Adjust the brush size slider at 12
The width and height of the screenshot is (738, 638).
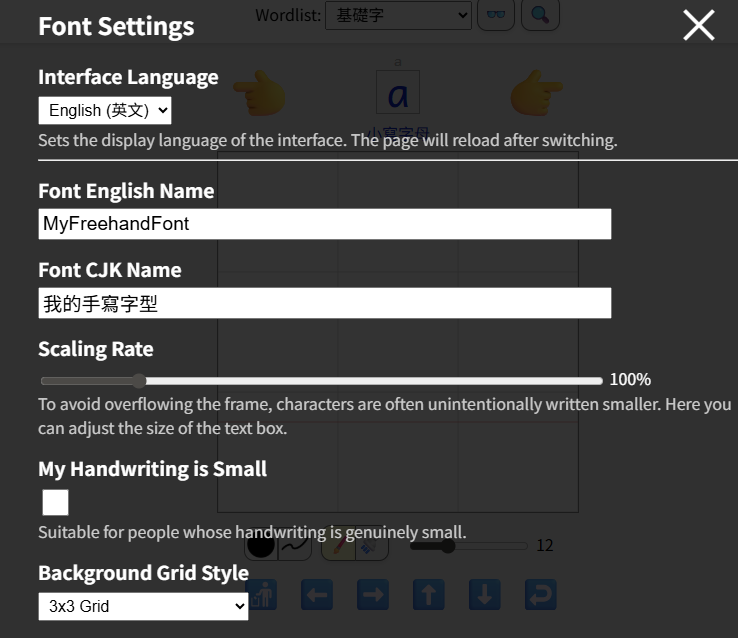pyautogui.click(x=468, y=546)
